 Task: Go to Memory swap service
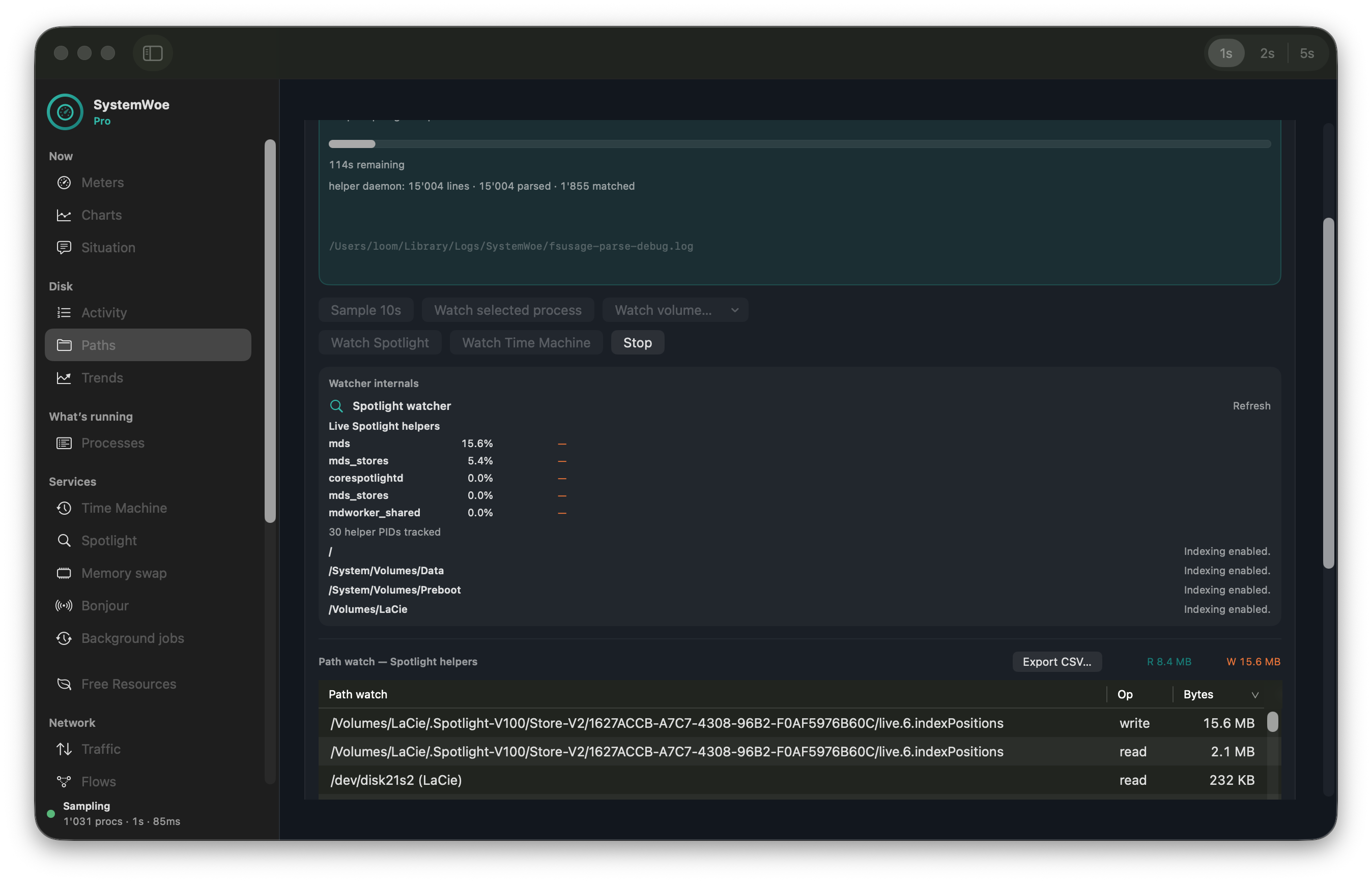click(148, 573)
